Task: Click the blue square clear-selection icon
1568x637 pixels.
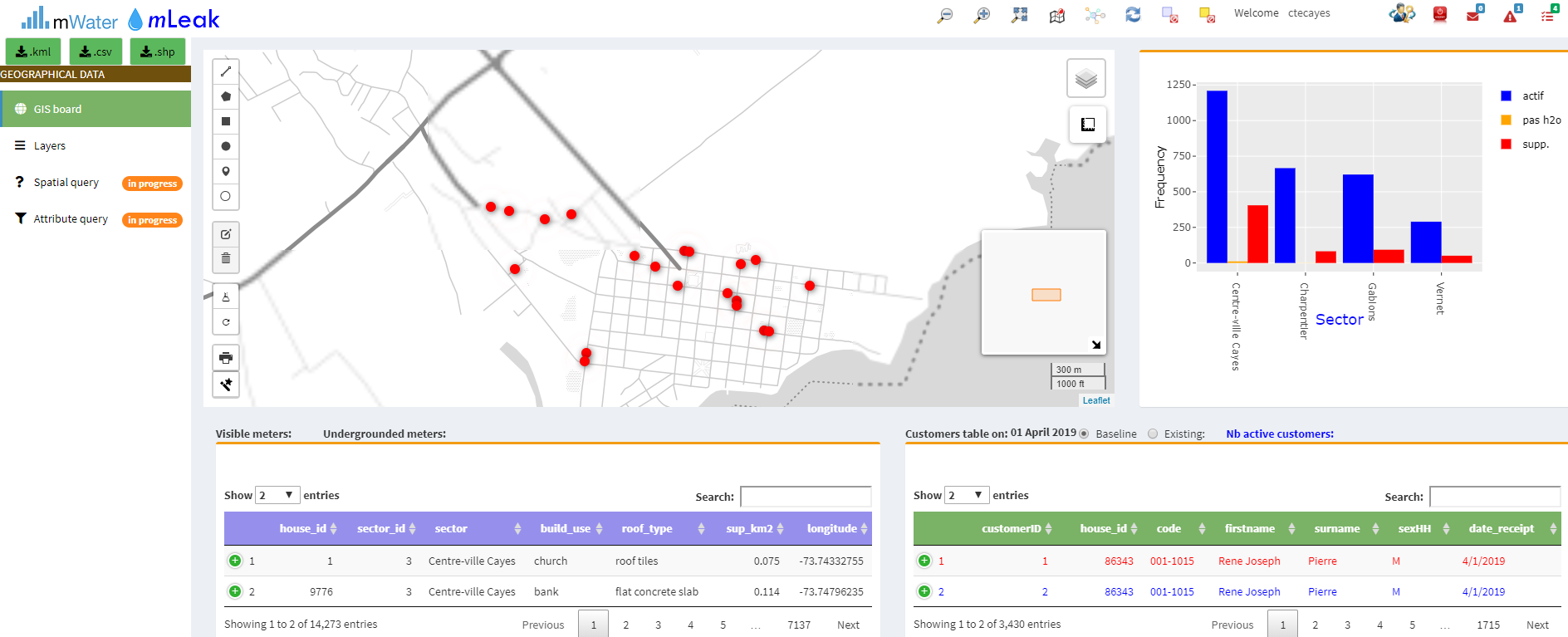Action: click(x=1170, y=15)
